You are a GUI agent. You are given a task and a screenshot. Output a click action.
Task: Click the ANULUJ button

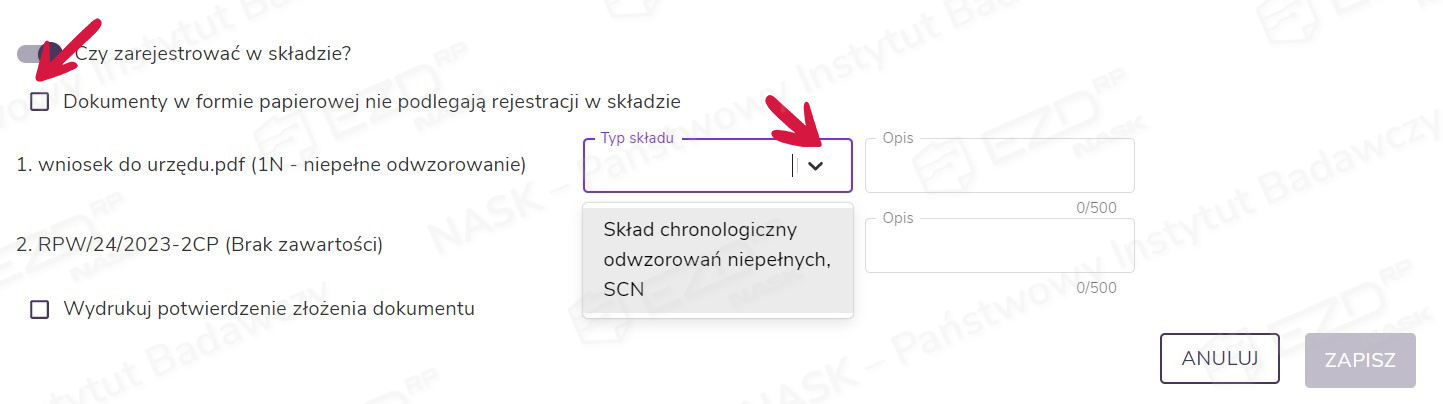pyautogui.click(x=1219, y=358)
